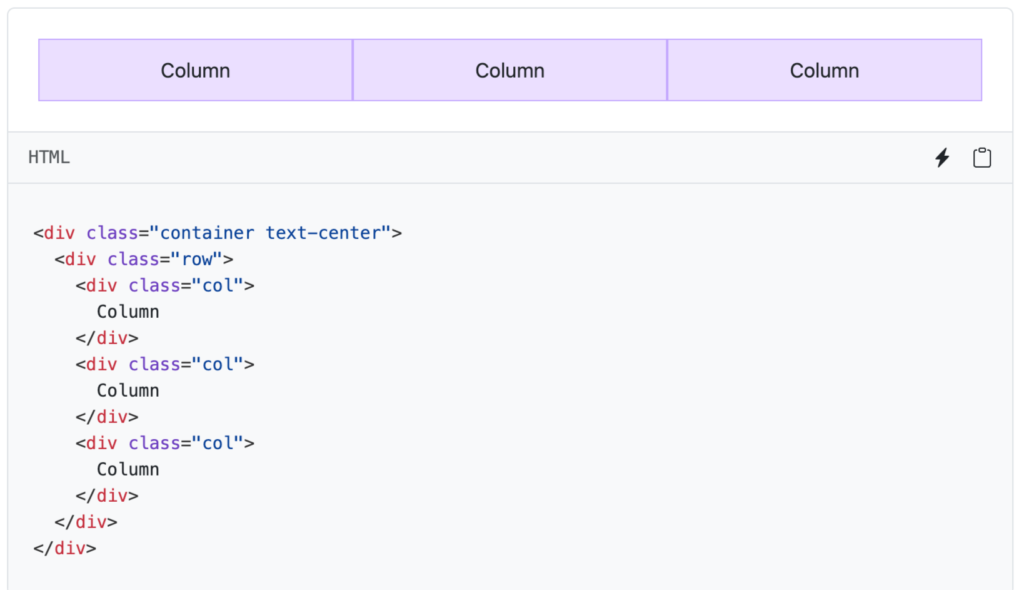The image size is (1024, 590).
Task: Select the middle Column box in preview
Action: pos(510,70)
